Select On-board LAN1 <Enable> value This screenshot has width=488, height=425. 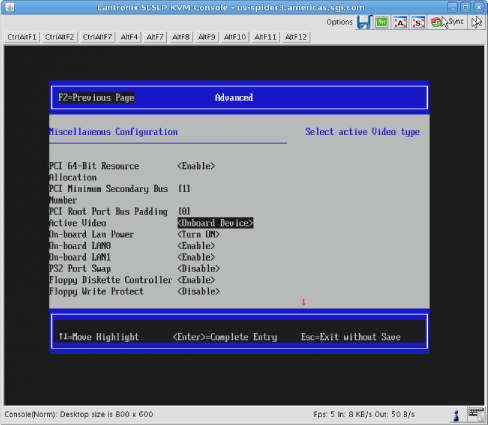[196, 257]
